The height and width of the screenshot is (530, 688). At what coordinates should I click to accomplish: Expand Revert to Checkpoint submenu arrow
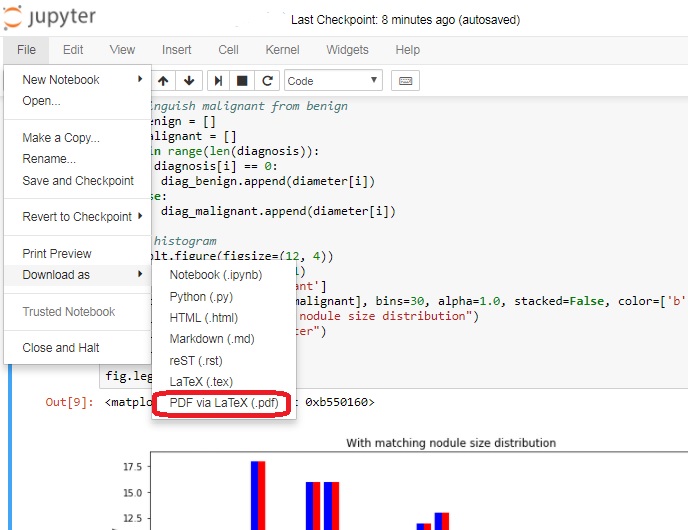click(x=140, y=216)
